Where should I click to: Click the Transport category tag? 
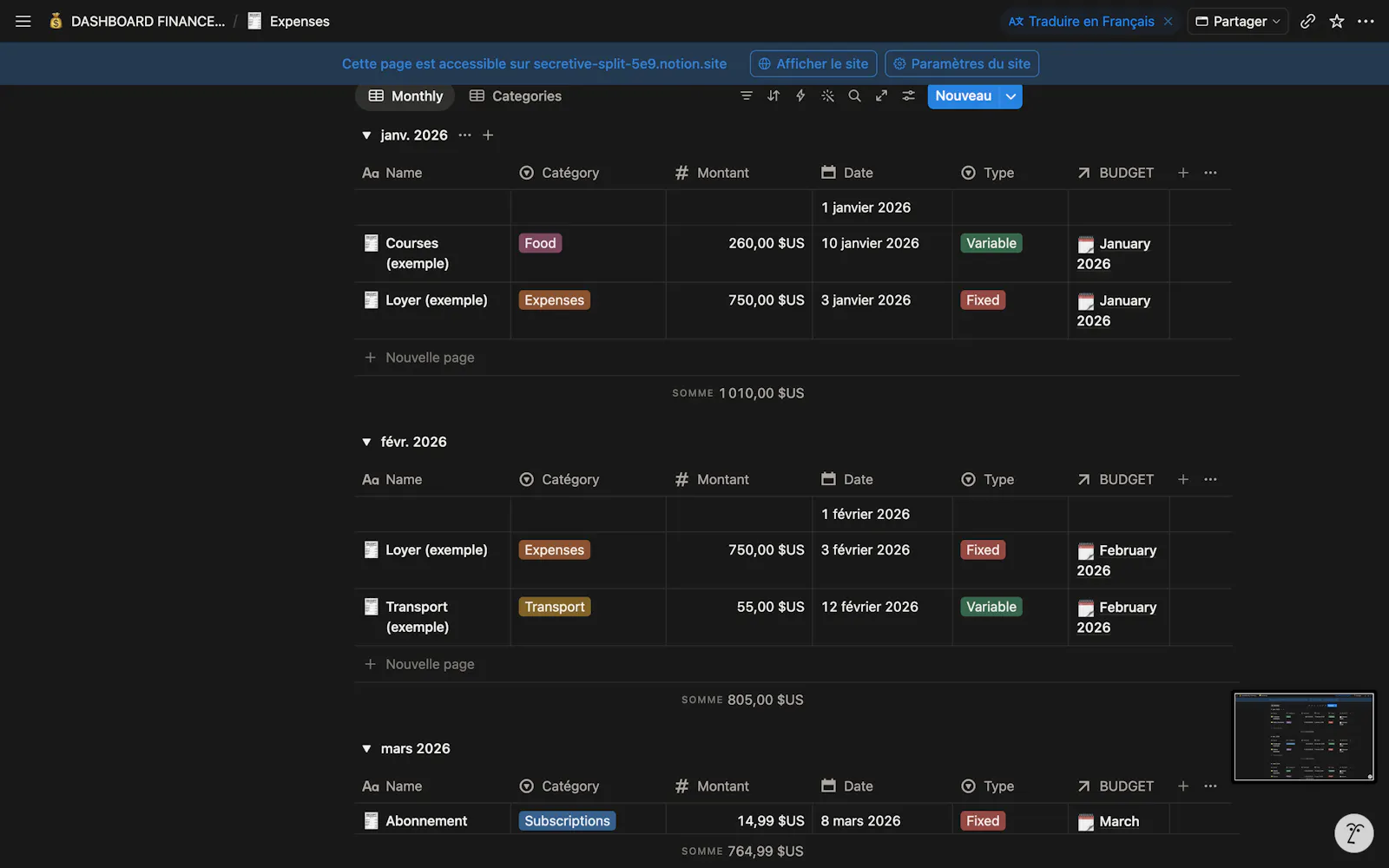(555, 607)
